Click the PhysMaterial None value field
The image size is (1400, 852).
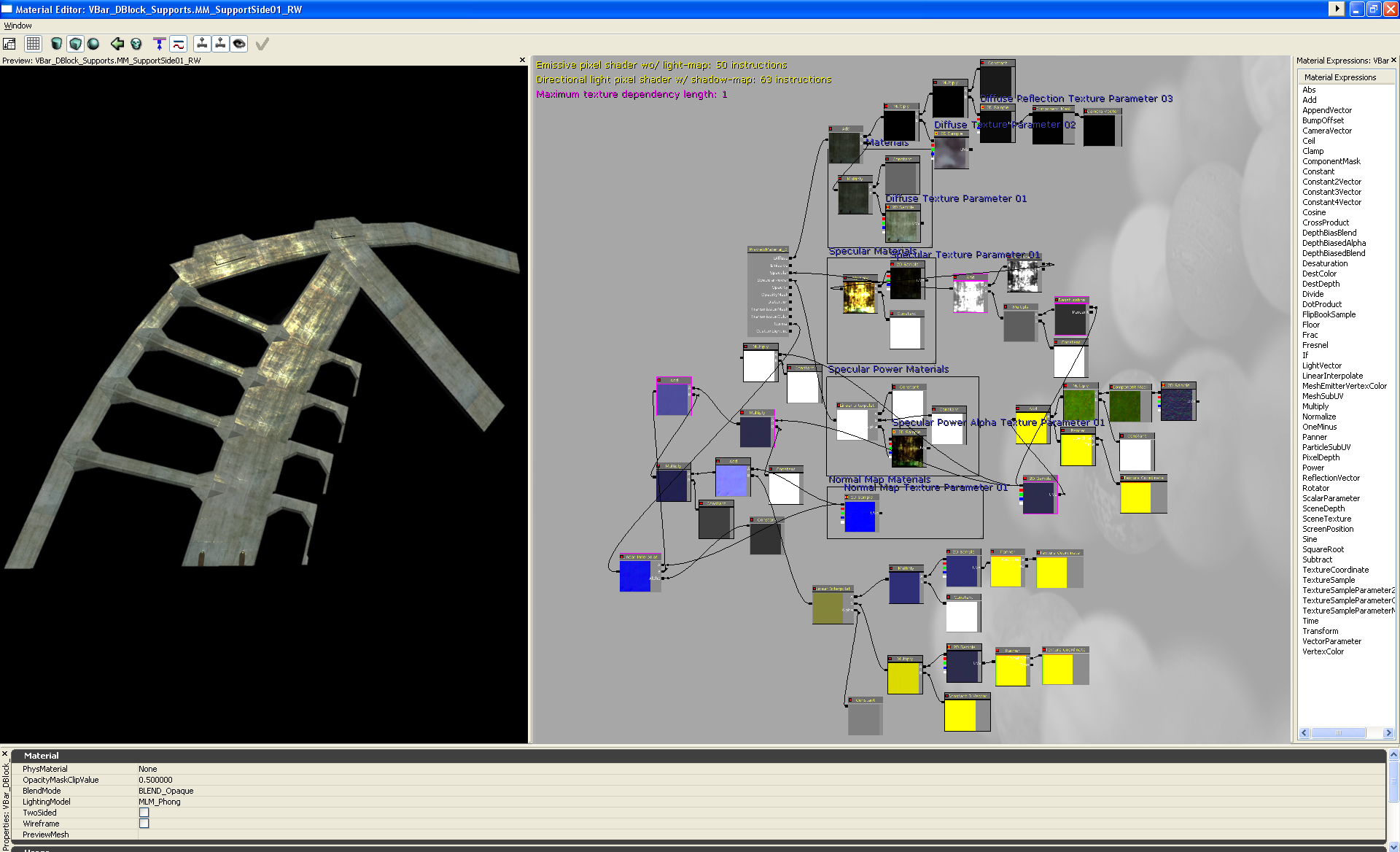(x=761, y=769)
